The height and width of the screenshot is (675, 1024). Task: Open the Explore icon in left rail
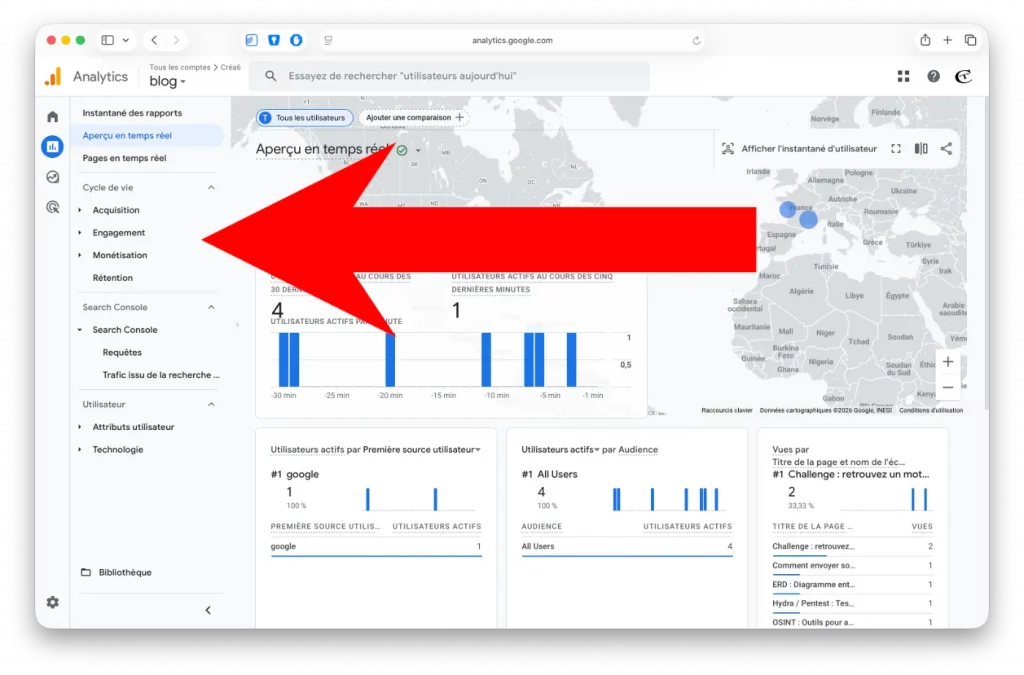[x=52, y=177]
